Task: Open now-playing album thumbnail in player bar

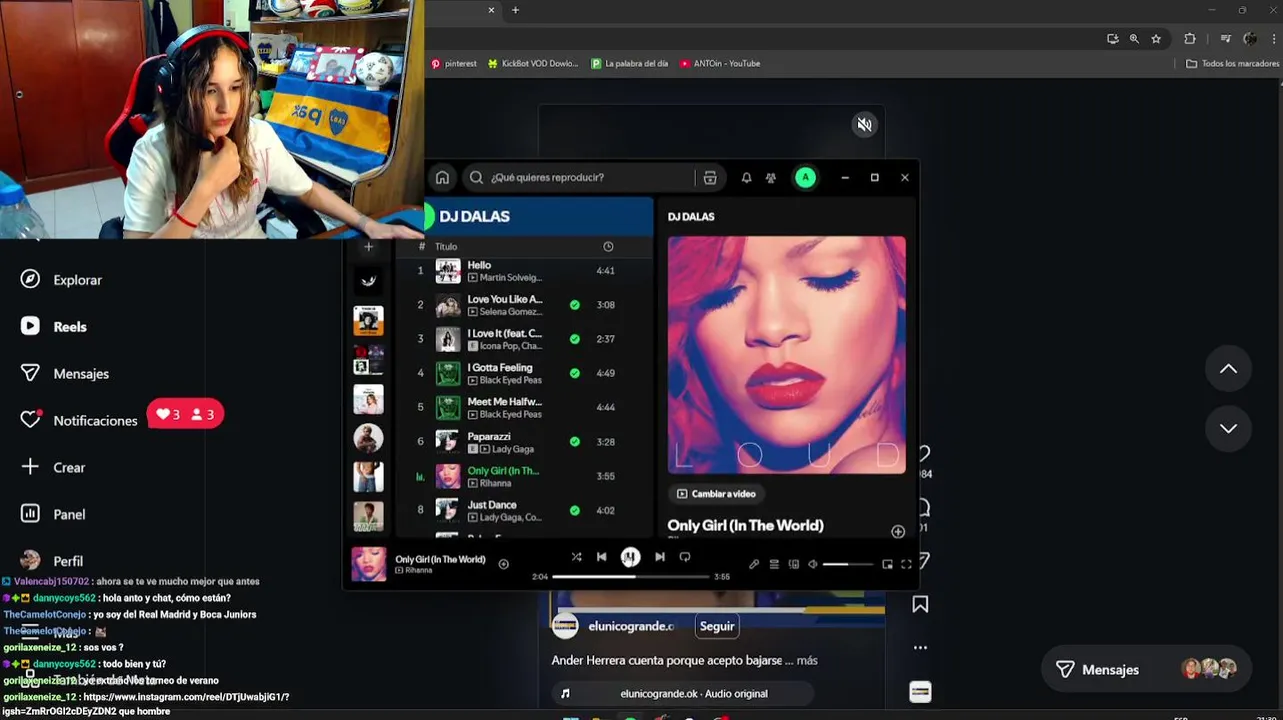Action: 369,564
